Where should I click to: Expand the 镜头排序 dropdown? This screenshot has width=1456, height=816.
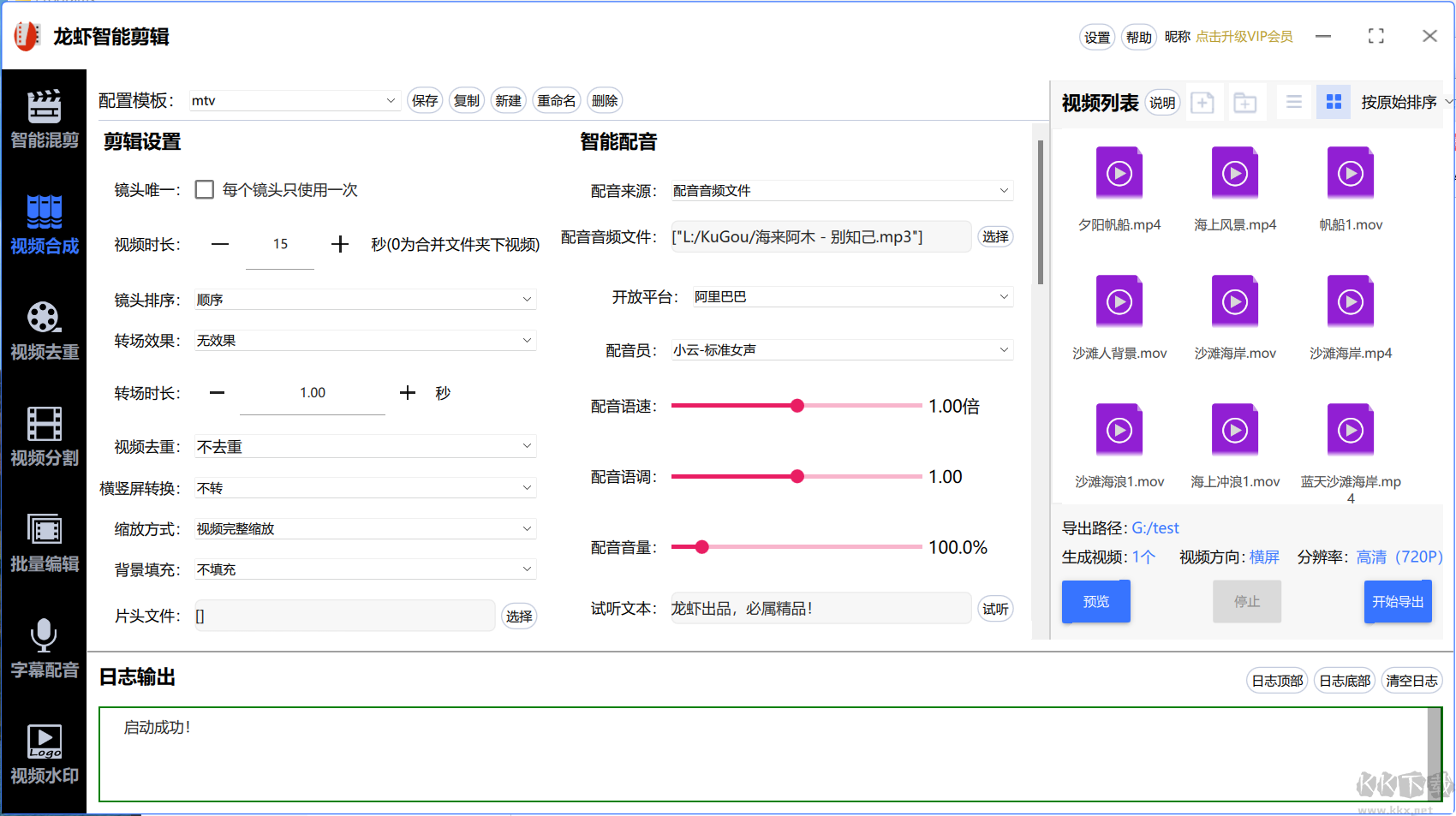[365, 299]
